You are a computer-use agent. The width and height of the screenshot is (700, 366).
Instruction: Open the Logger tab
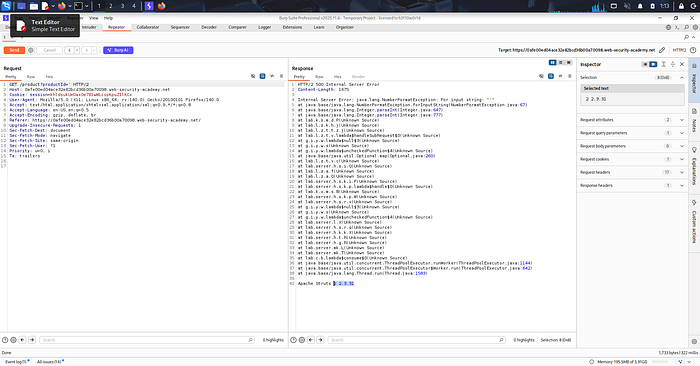[265, 27]
